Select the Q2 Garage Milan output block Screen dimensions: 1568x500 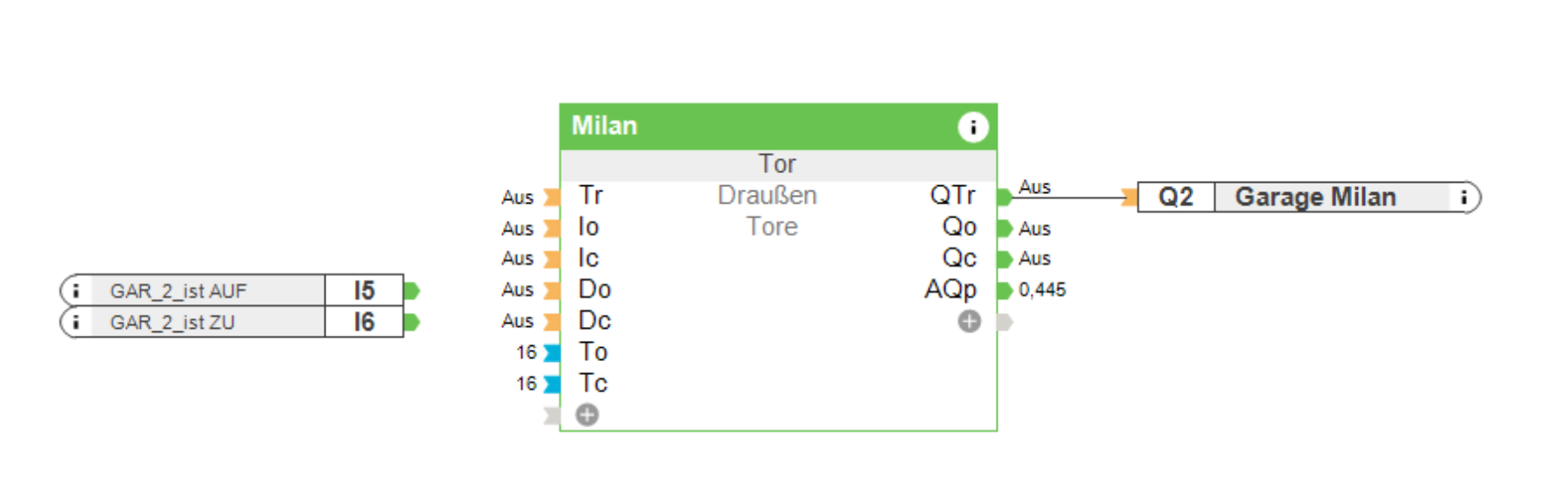coord(1312,198)
